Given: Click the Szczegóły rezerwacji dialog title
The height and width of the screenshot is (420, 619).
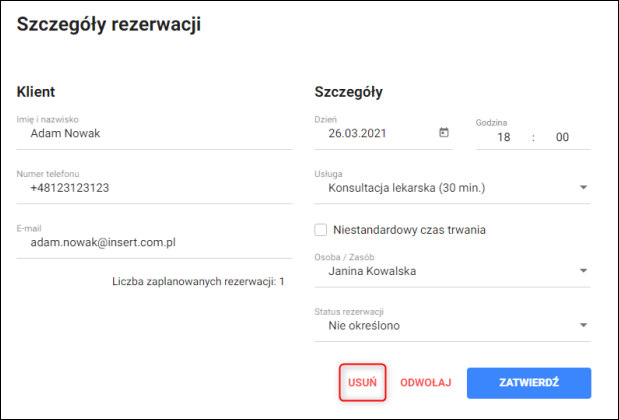Looking at the screenshot, I should (110, 26).
